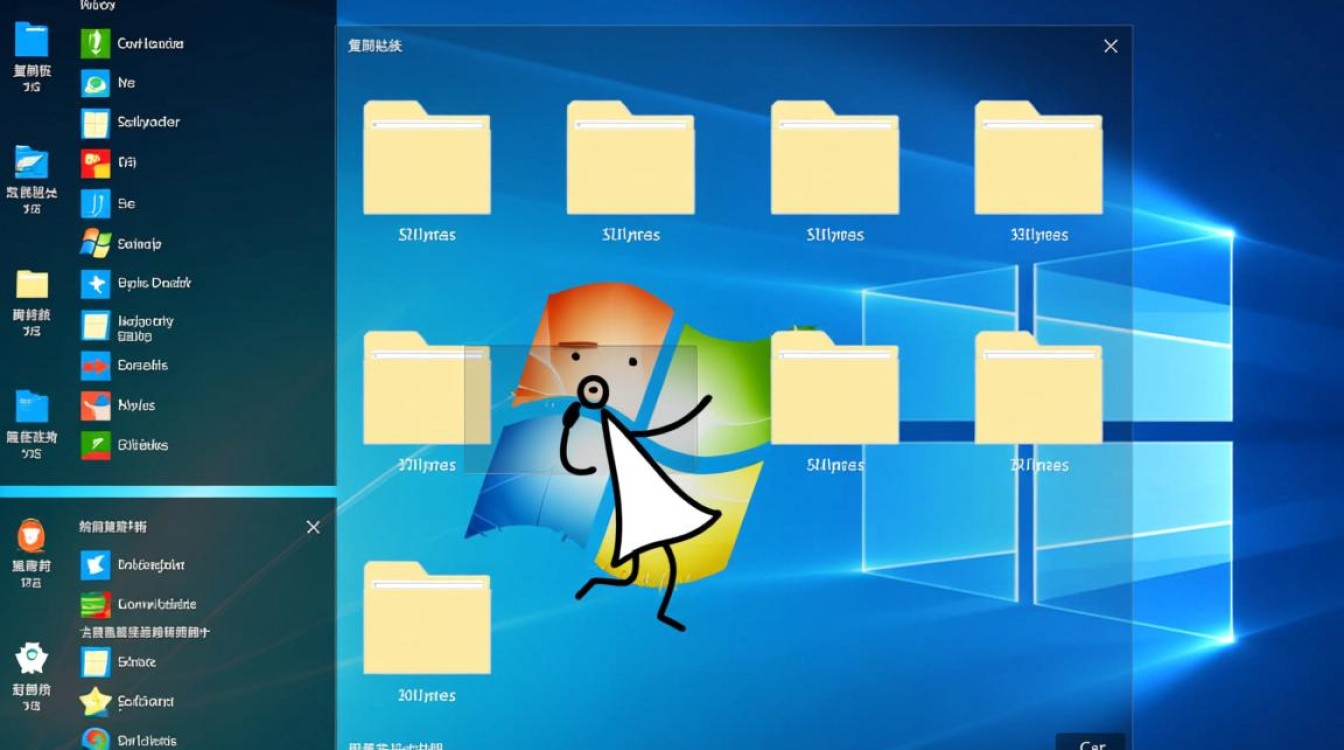1344x750 pixels.
Task: Launch the multicolor Chrome-like circular icon
Action: click(x=95, y=739)
